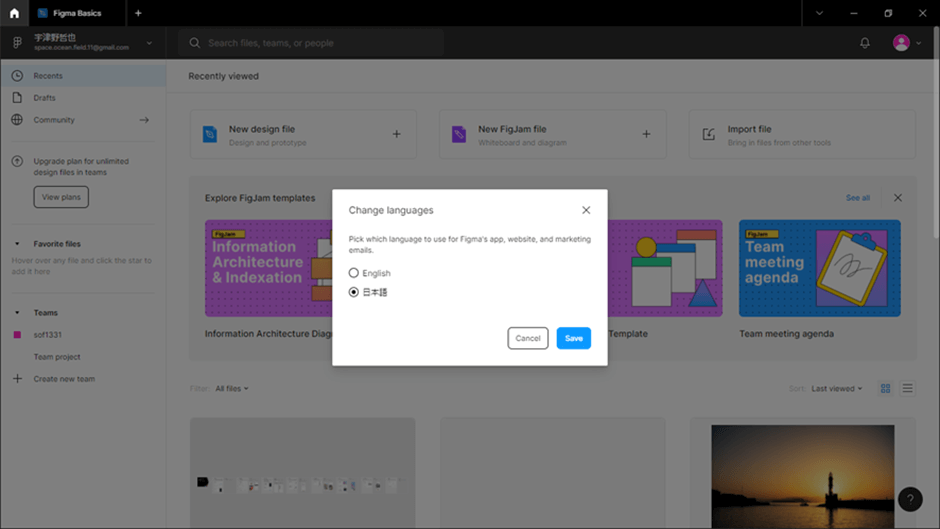Open Team project in sidebar

coord(56,357)
